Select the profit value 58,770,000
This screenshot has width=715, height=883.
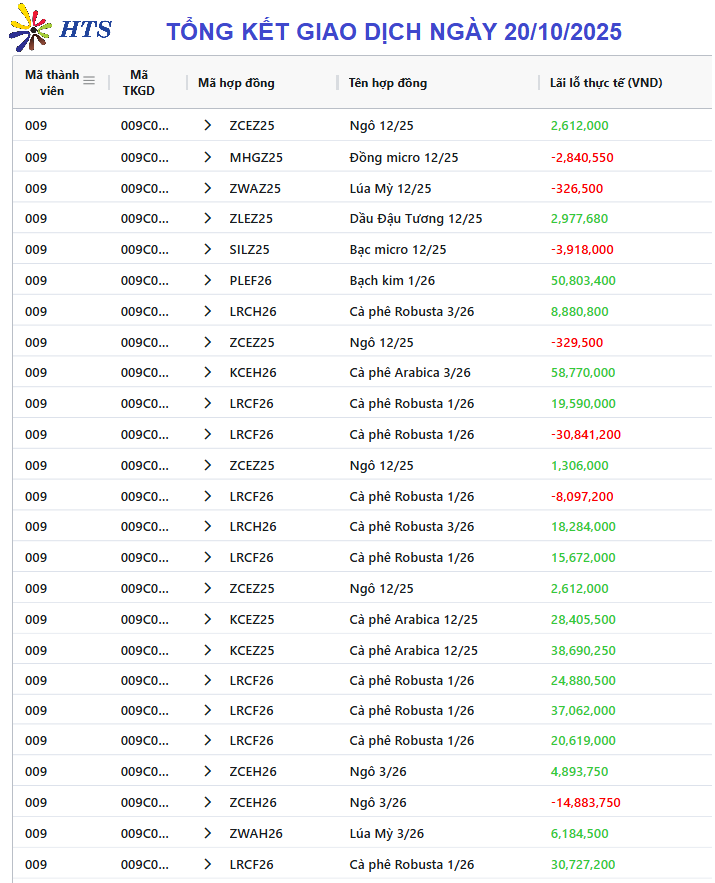pos(583,372)
